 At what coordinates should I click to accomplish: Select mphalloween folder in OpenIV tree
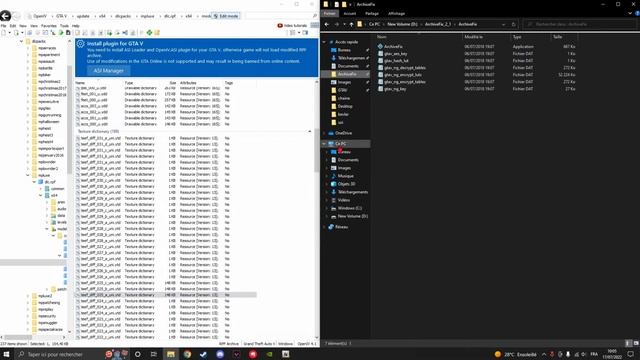point(49,122)
